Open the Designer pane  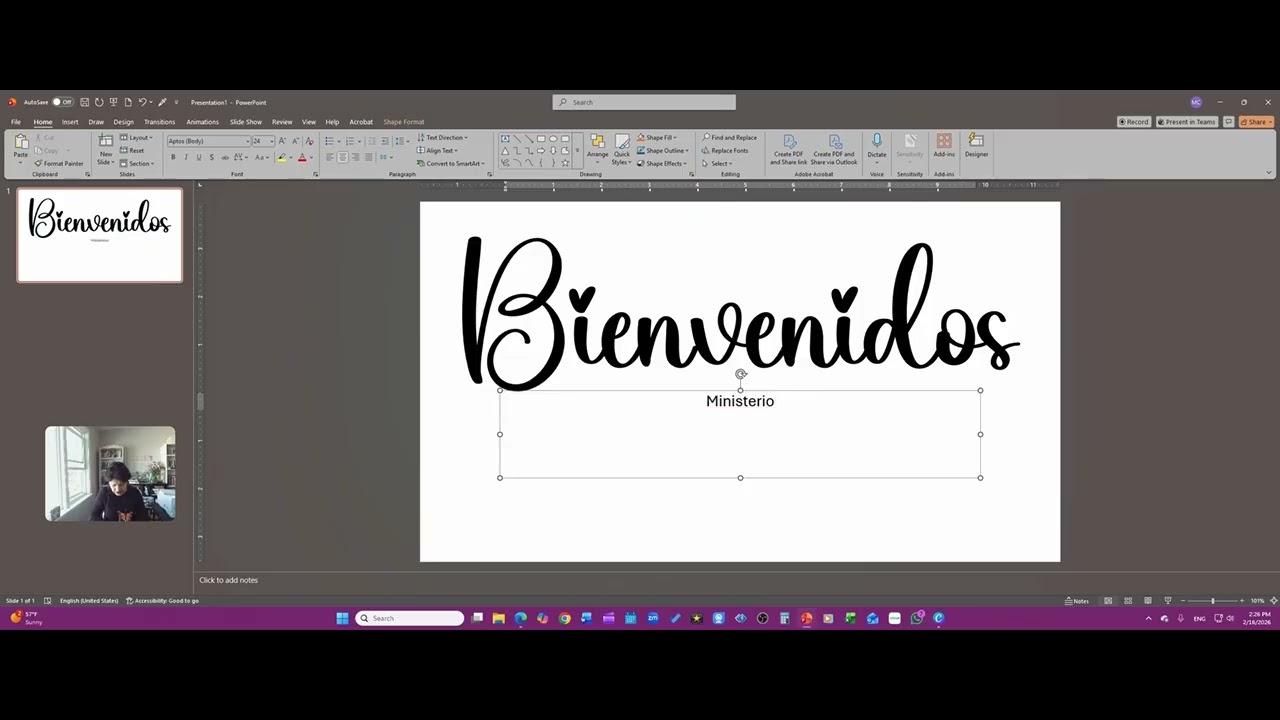tap(977, 146)
